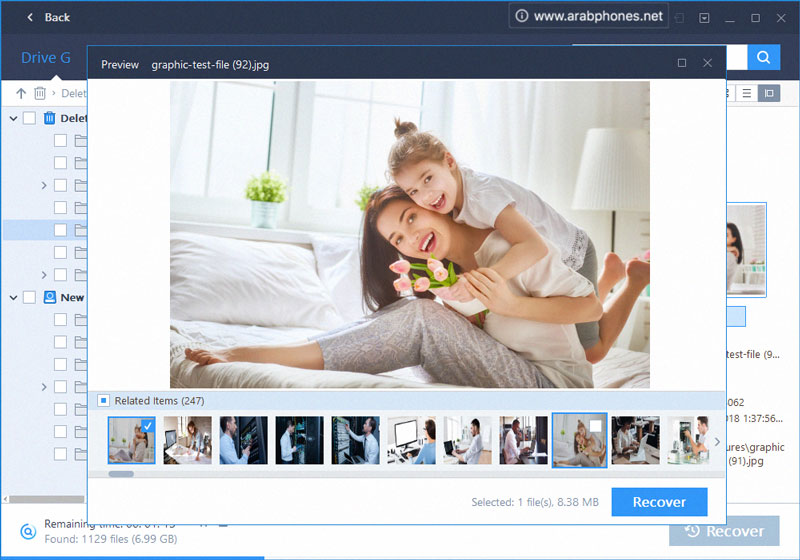Select the thumbnail of man pointing at server rack
This screenshot has width=800, height=560.
(356, 440)
